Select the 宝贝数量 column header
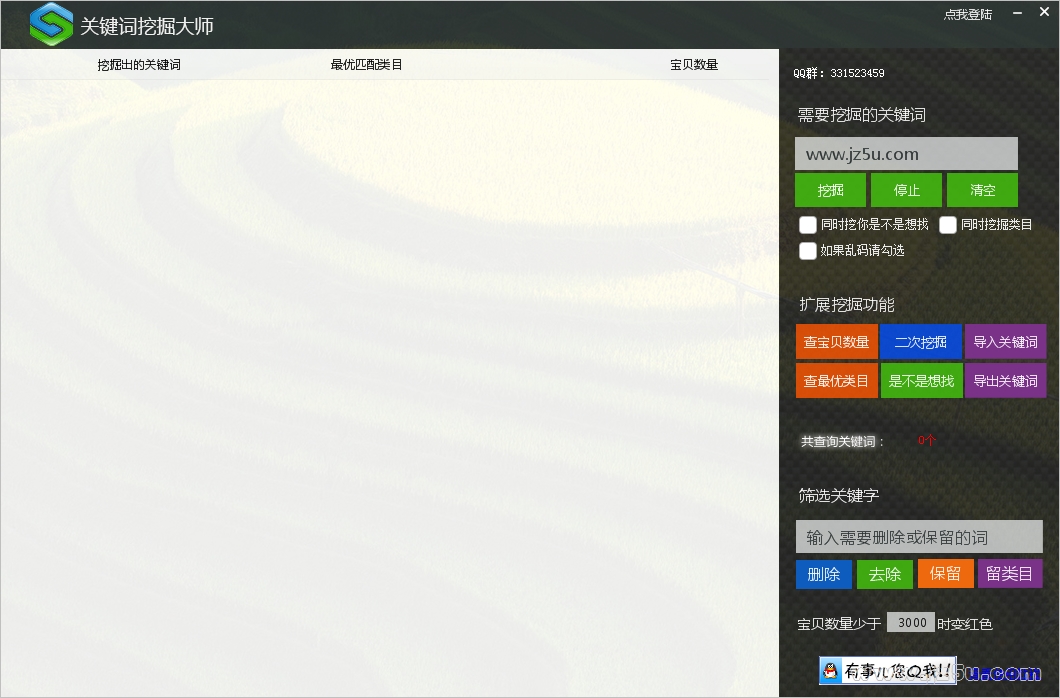Viewport: 1060px width, 698px height. click(x=694, y=65)
